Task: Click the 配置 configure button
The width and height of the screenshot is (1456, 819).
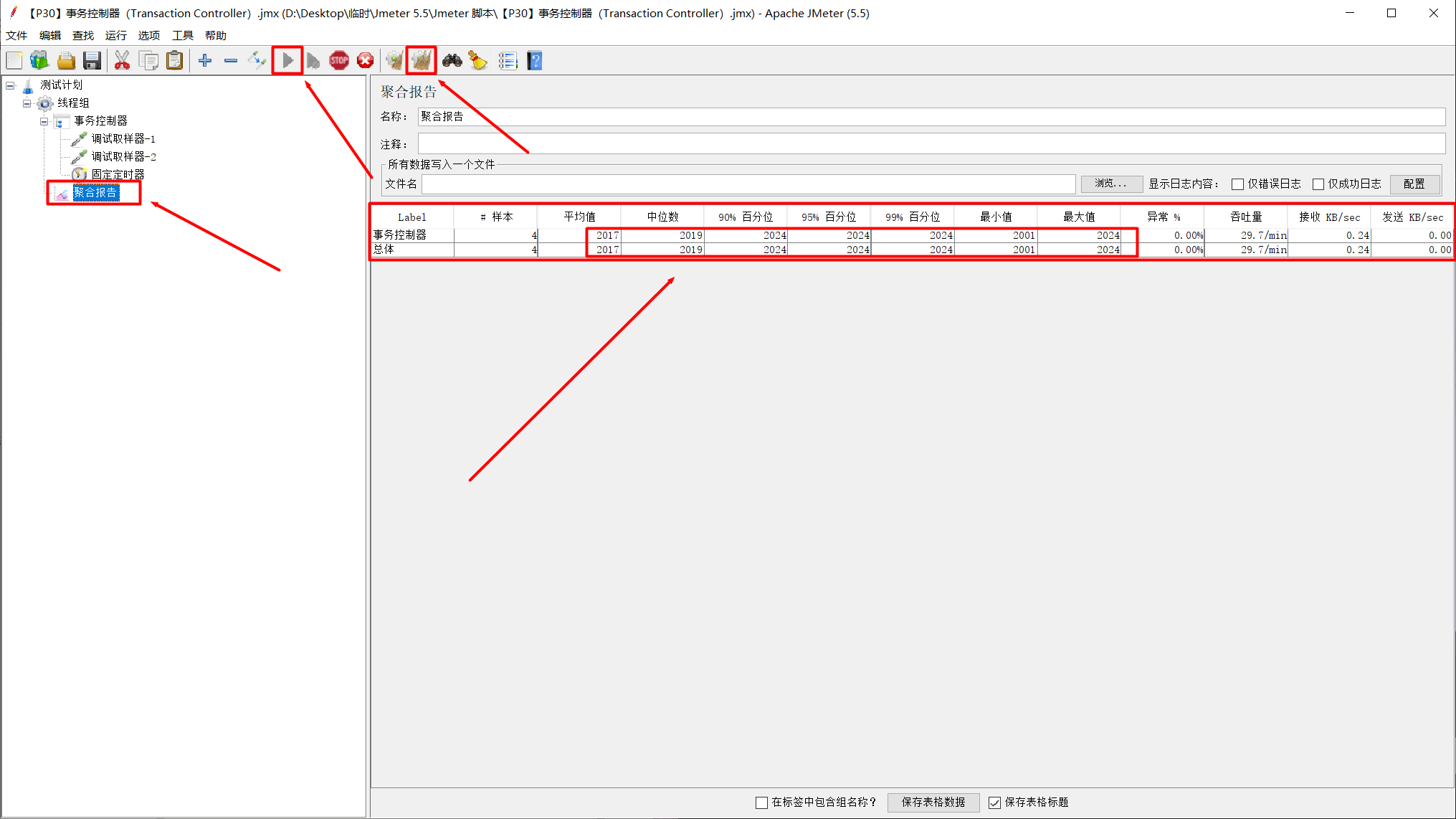Action: click(x=1414, y=184)
